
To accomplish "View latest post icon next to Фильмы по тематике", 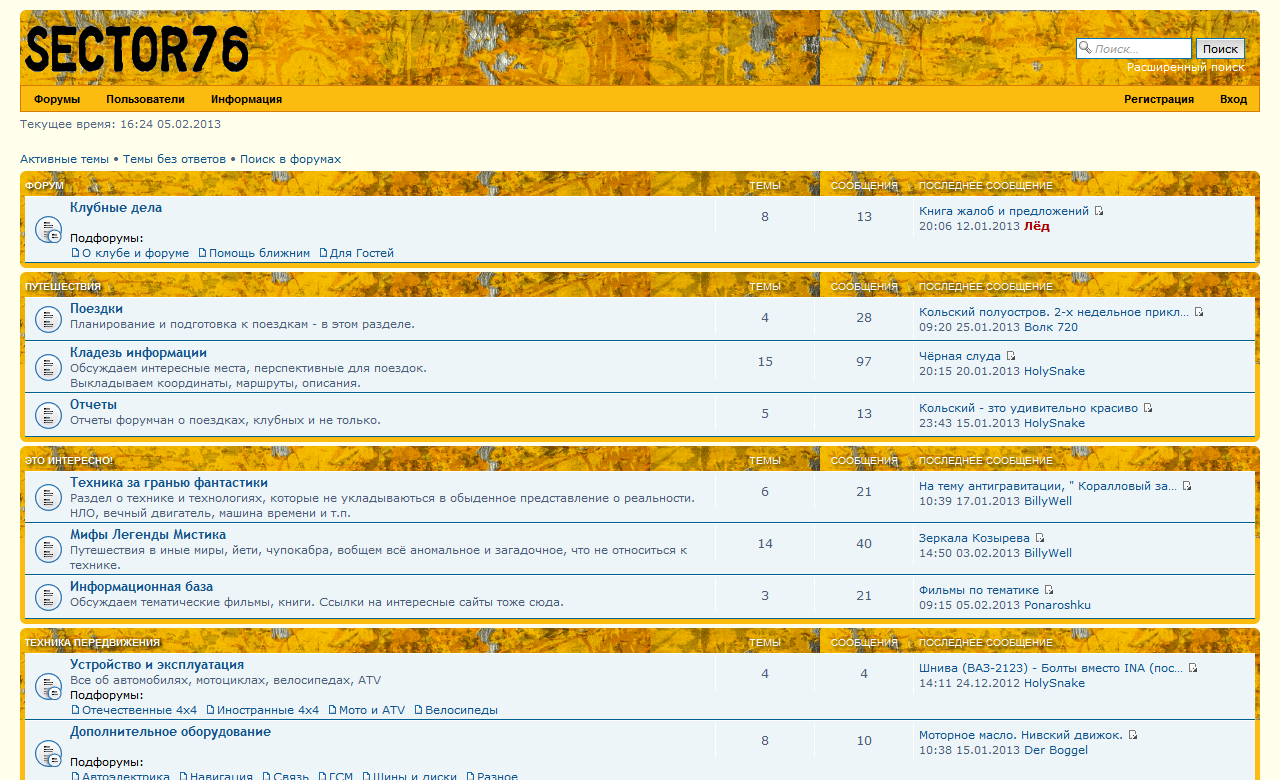I will click(x=1049, y=590).
